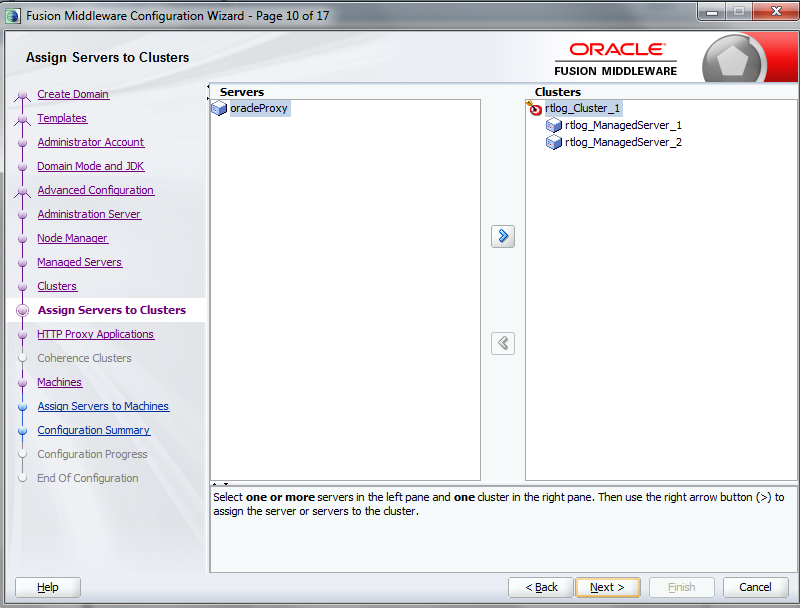Go to the Templates step

(62, 118)
